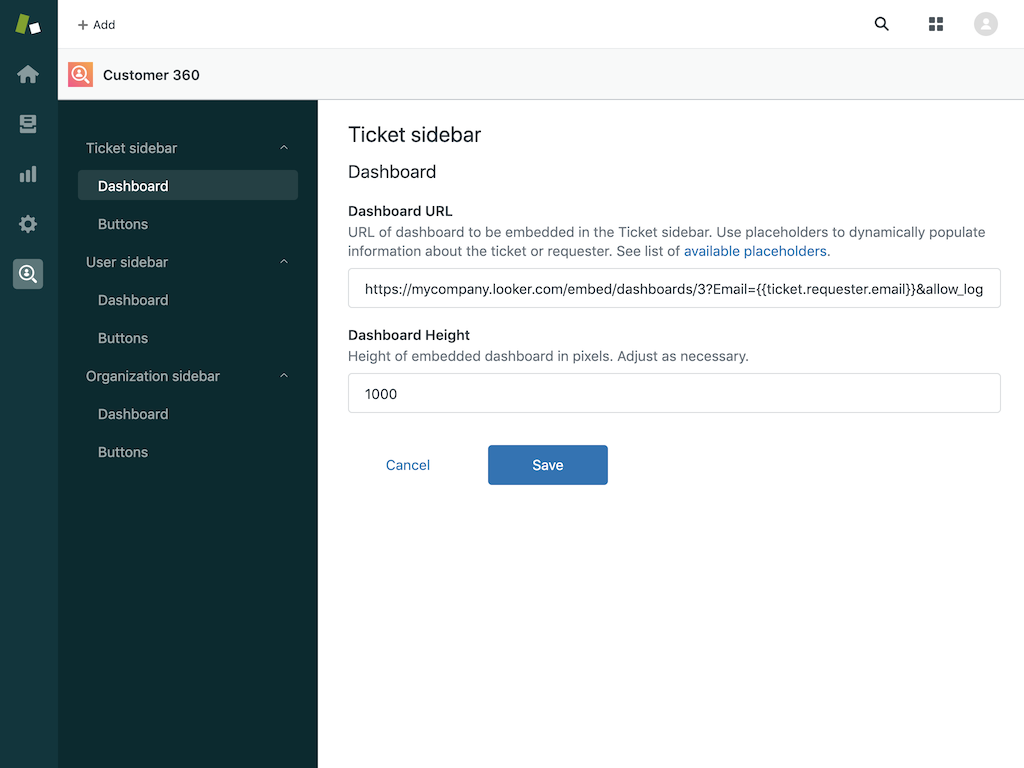Select Buttons under Ticket sidebar
The width and height of the screenshot is (1024, 768).
pyautogui.click(x=123, y=224)
